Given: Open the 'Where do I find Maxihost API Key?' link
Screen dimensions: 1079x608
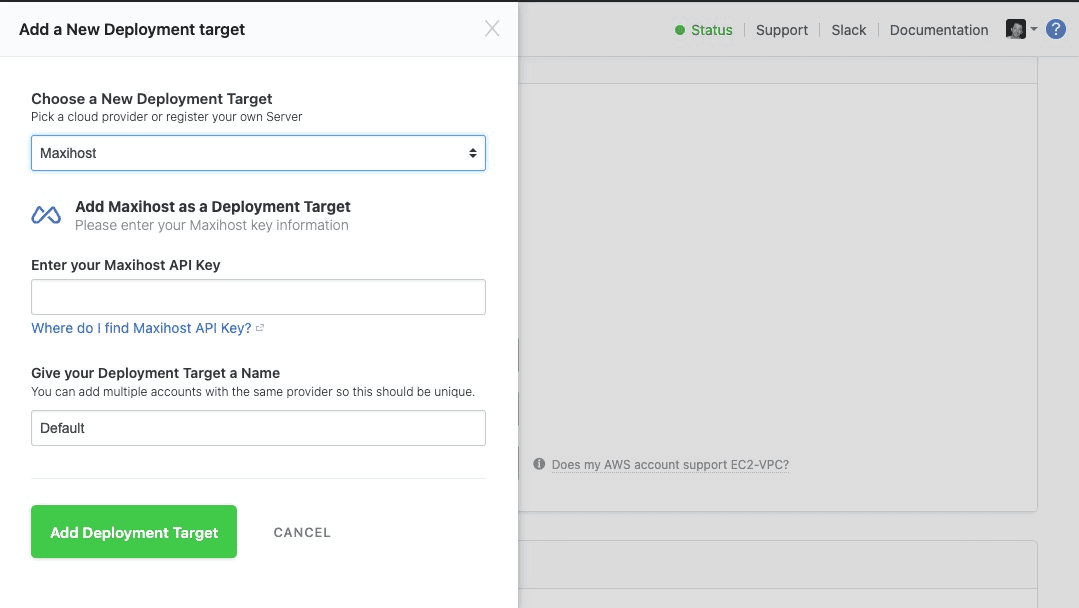Looking at the screenshot, I should click(x=141, y=328).
